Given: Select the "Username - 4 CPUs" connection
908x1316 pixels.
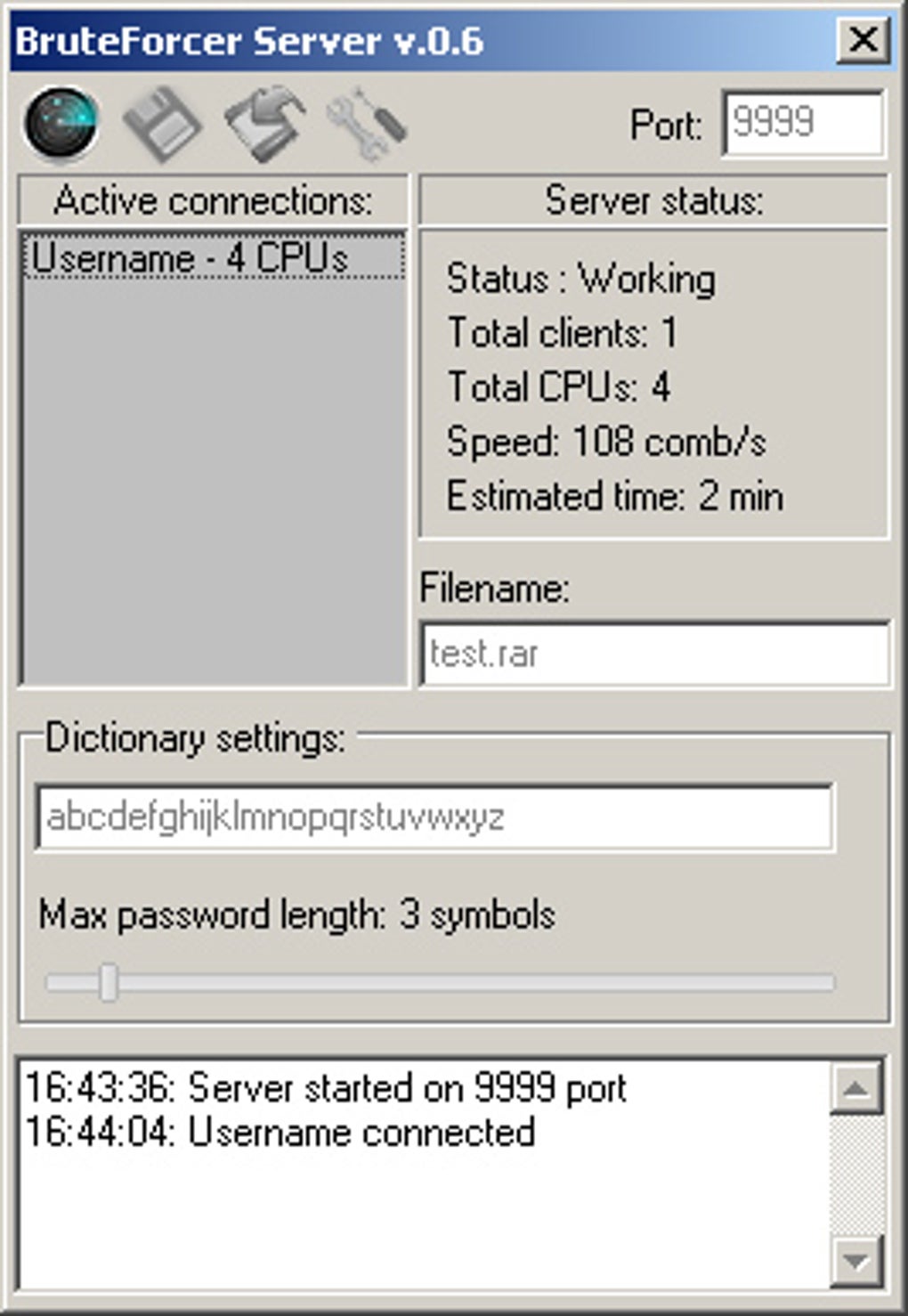Looking at the screenshot, I should click(212, 258).
